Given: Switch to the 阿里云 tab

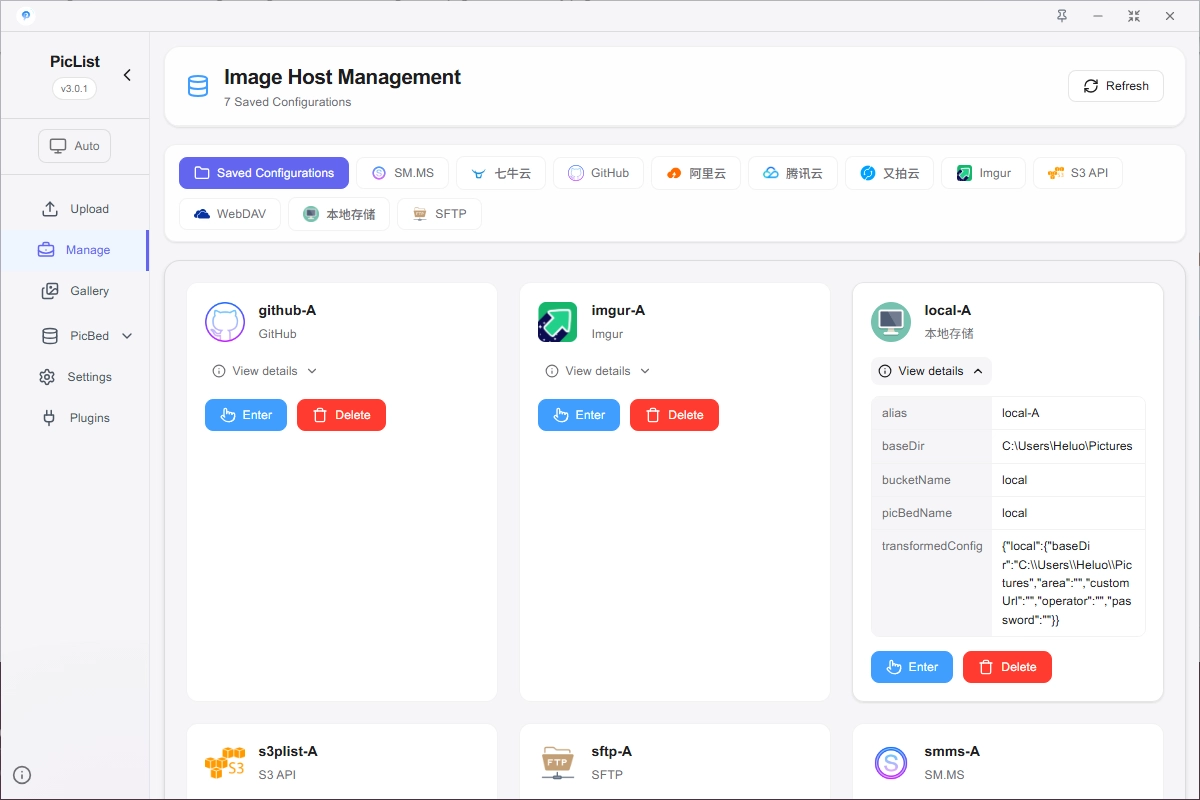Looking at the screenshot, I should click(695, 173).
